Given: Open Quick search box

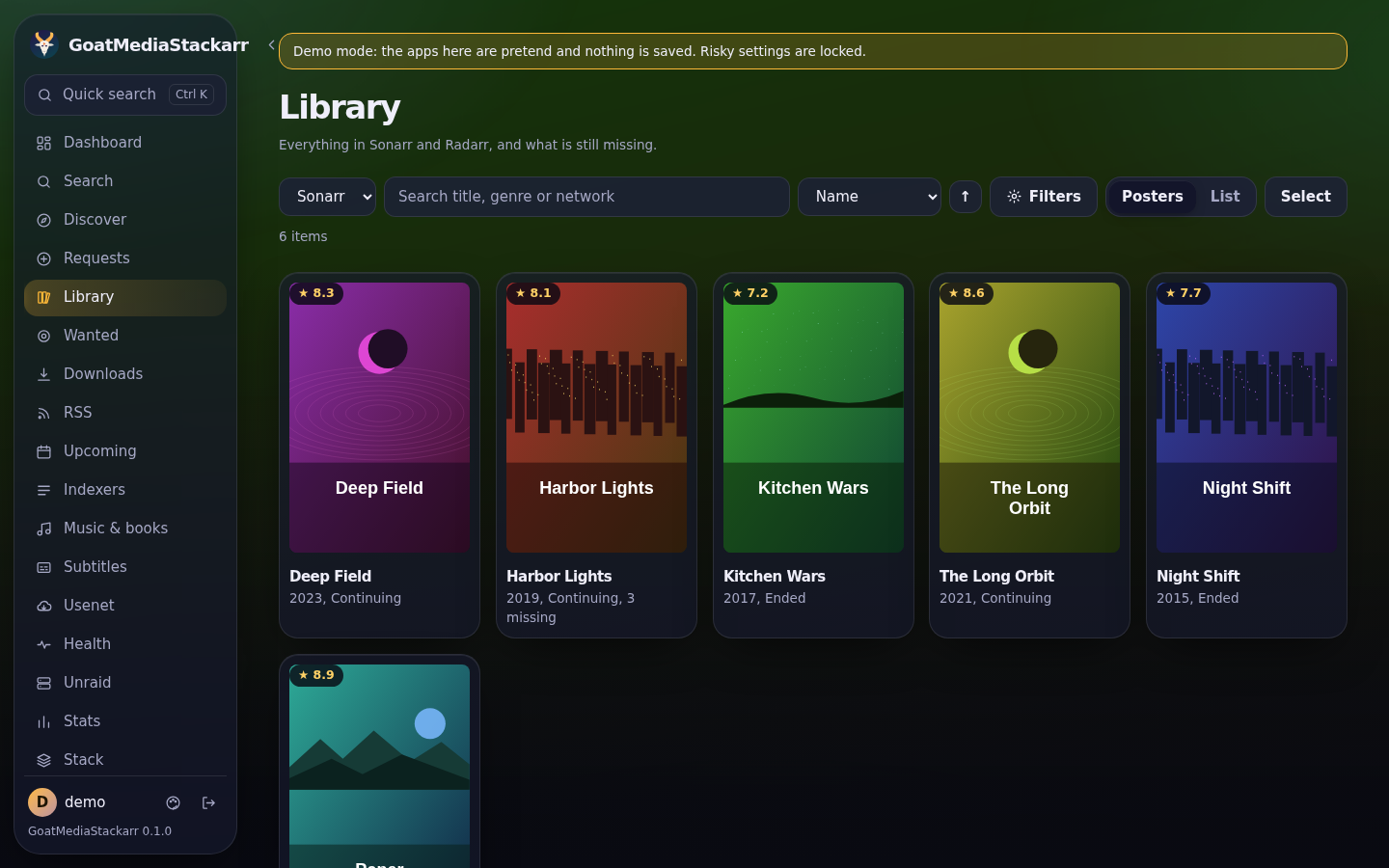Looking at the screenshot, I should point(125,95).
